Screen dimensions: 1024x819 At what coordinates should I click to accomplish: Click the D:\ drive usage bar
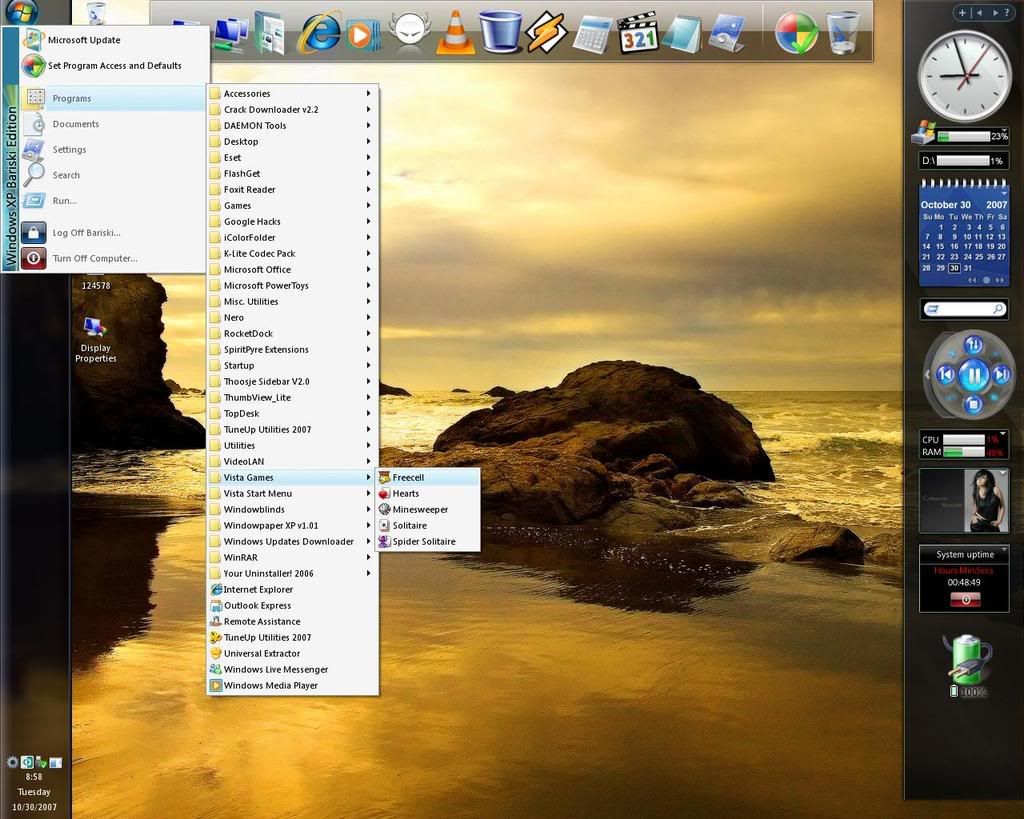[963, 161]
